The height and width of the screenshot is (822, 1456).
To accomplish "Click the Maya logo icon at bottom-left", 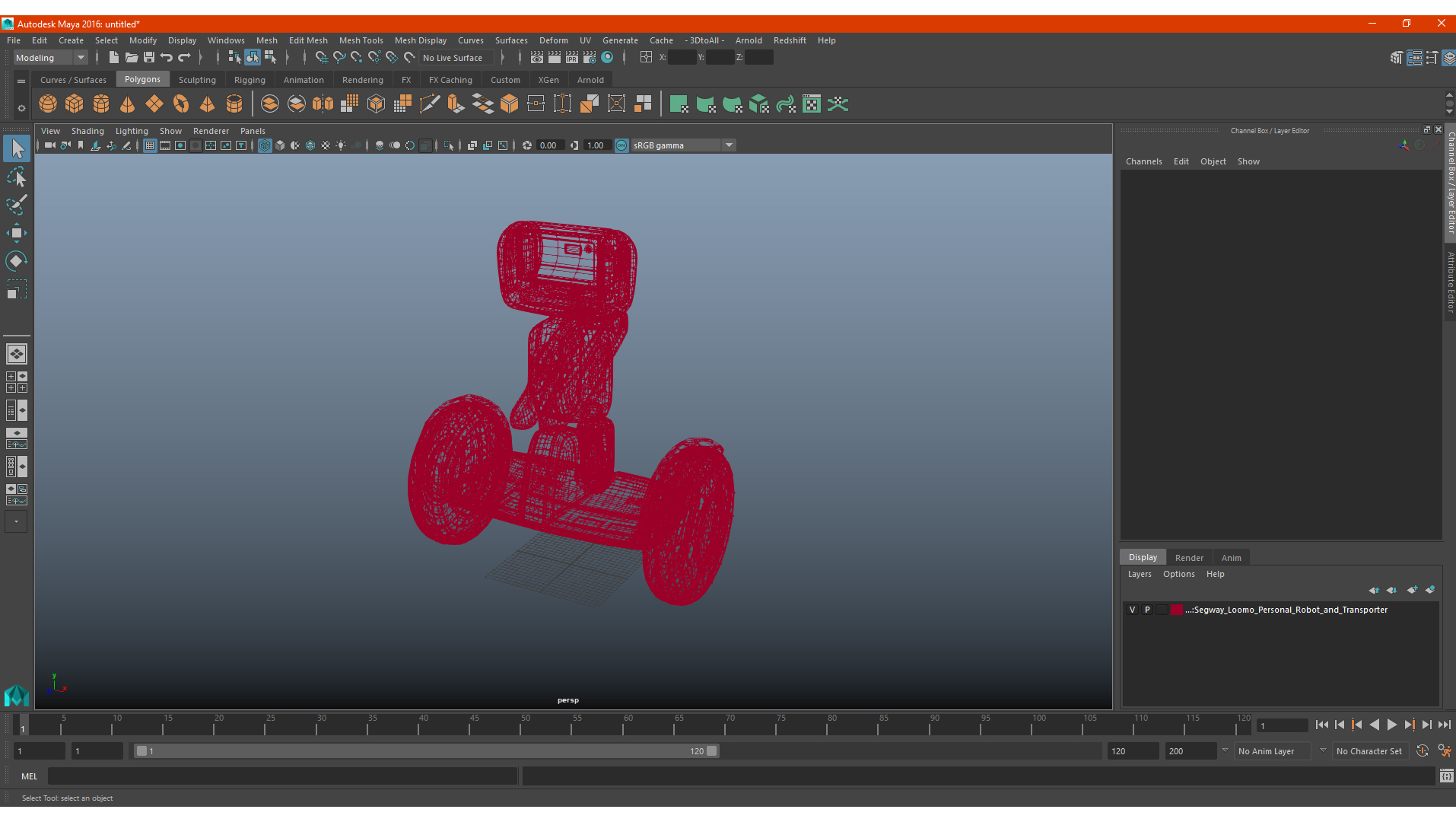I will click(17, 695).
